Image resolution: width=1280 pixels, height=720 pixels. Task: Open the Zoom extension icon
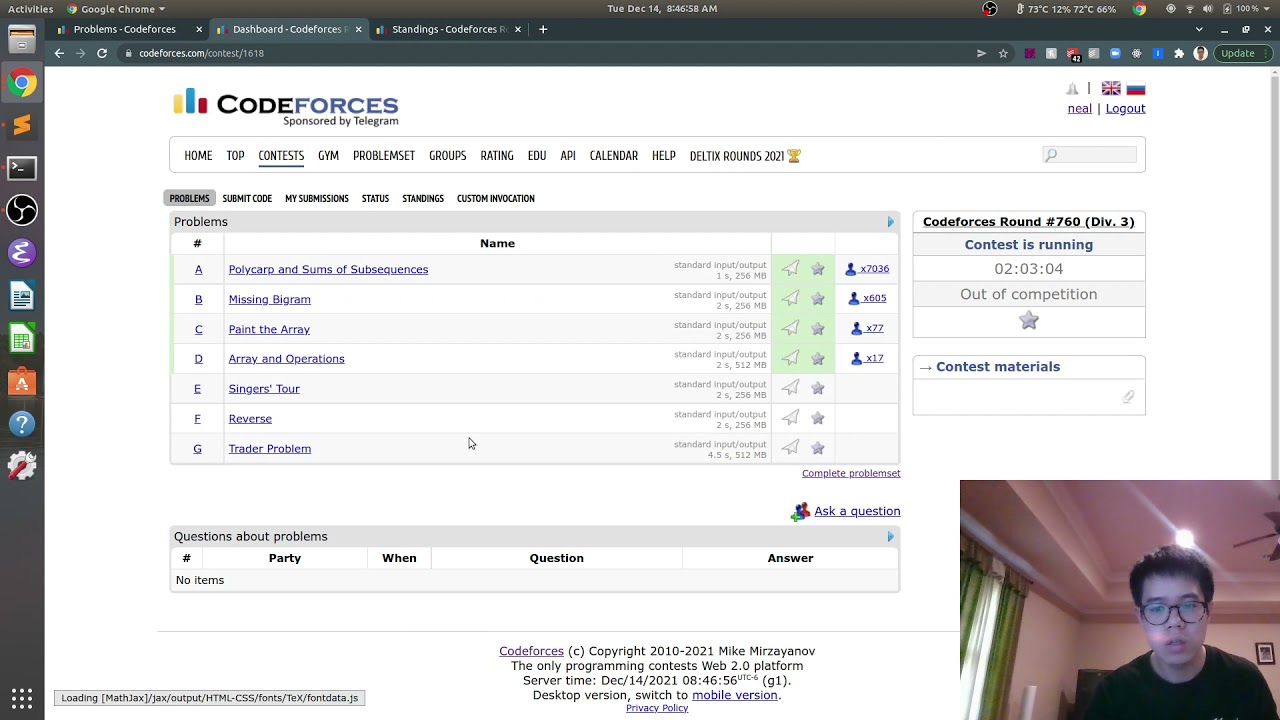(1115, 53)
